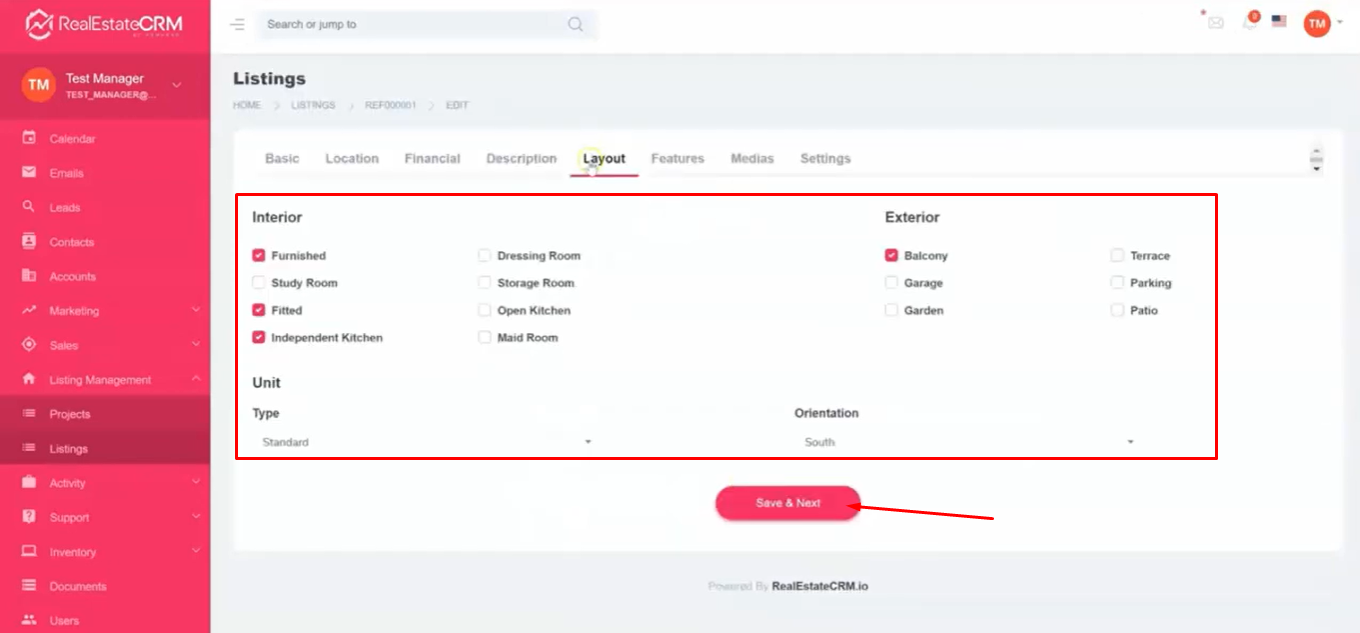Viewport: 1360px width, 633px height.
Task: Open the unit Type dropdown
Action: 422,442
